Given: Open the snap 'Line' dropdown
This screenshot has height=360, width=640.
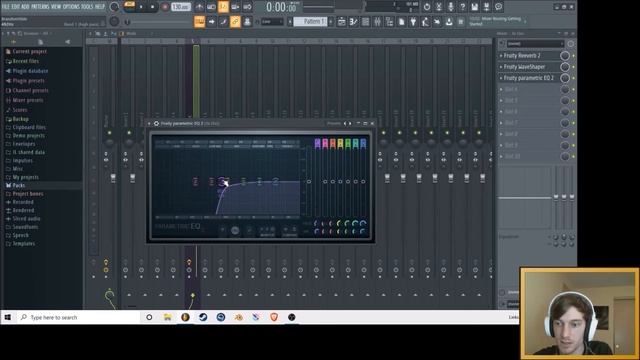Looking at the screenshot, I should (x=272, y=22).
